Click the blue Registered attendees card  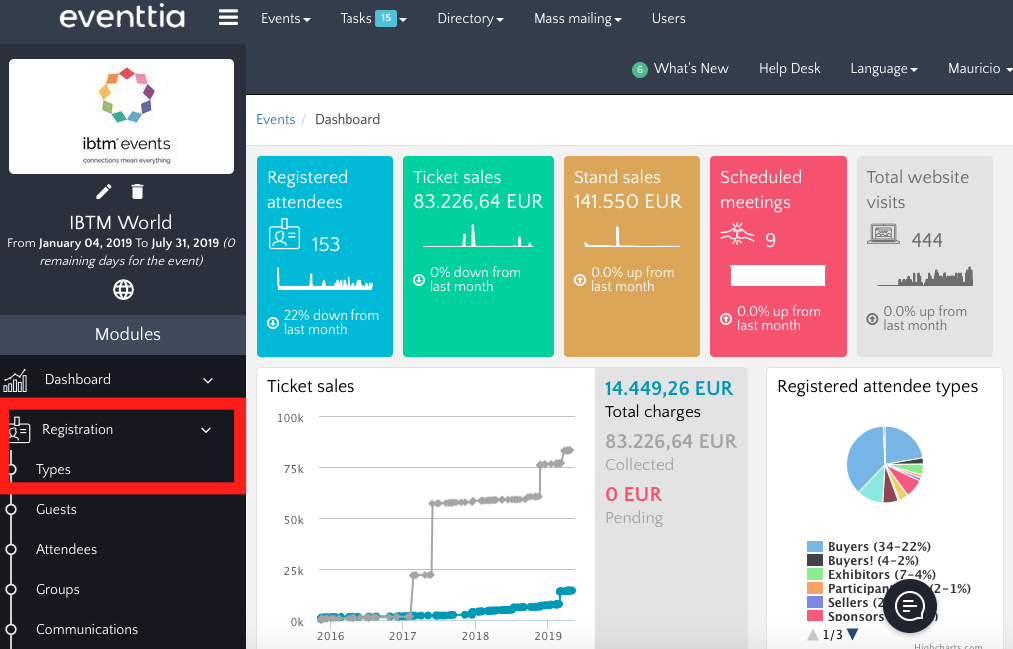pos(324,256)
